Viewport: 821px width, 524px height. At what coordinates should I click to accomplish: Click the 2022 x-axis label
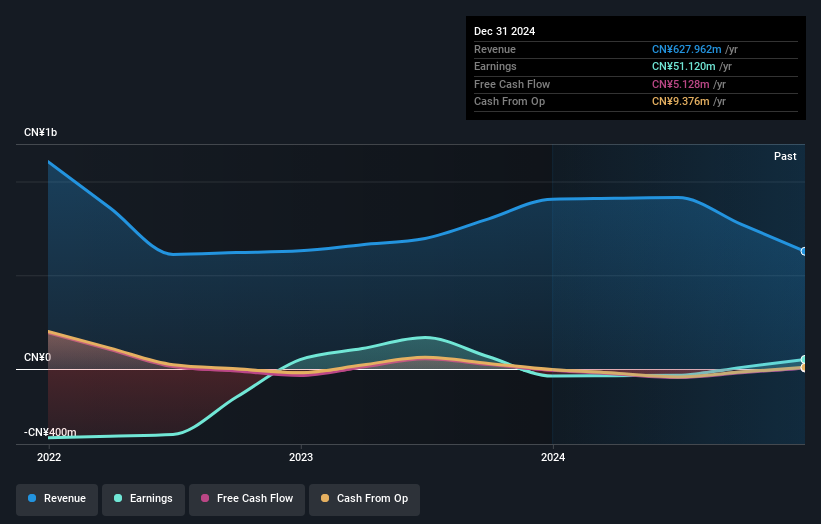coord(49,457)
